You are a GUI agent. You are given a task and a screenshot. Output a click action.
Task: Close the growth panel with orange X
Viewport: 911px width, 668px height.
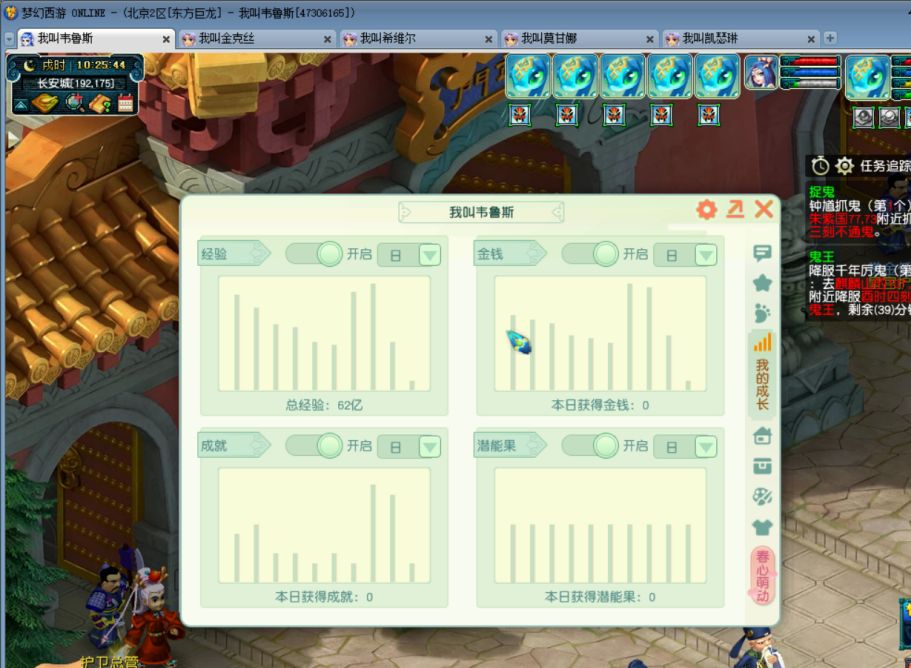[763, 209]
